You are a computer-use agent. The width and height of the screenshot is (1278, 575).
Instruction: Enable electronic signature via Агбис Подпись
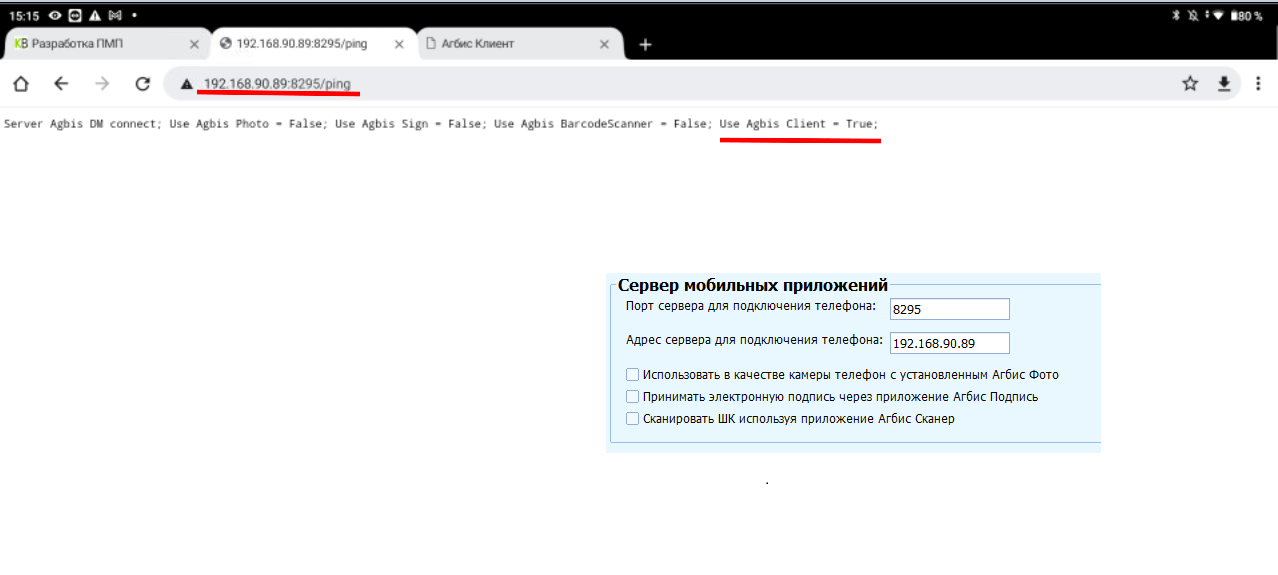point(632,397)
